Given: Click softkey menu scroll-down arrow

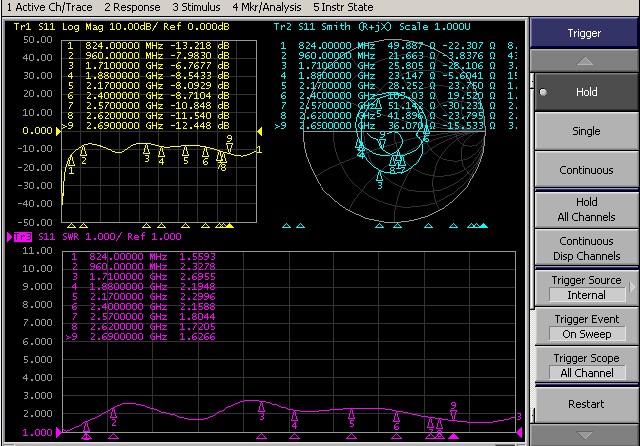Looking at the screenshot, I should pyautogui.click(x=584, y=435).
